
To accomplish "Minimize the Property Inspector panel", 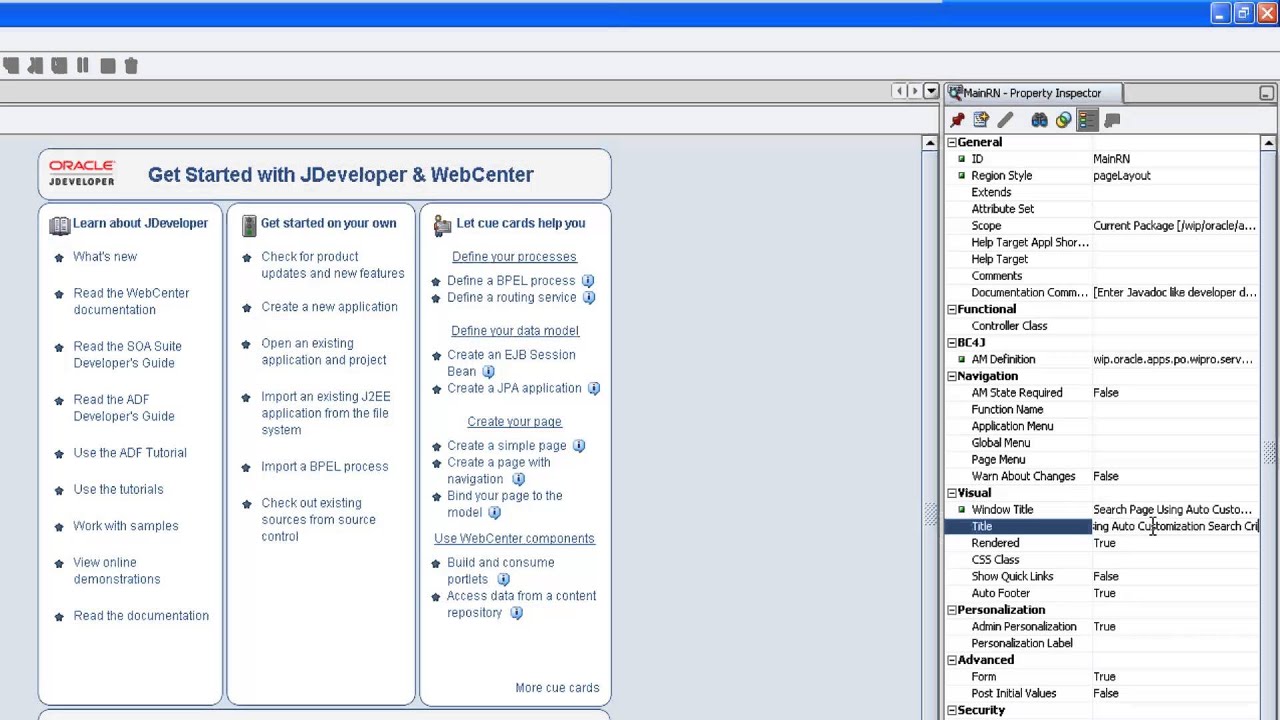I will tap(1266, 93).
